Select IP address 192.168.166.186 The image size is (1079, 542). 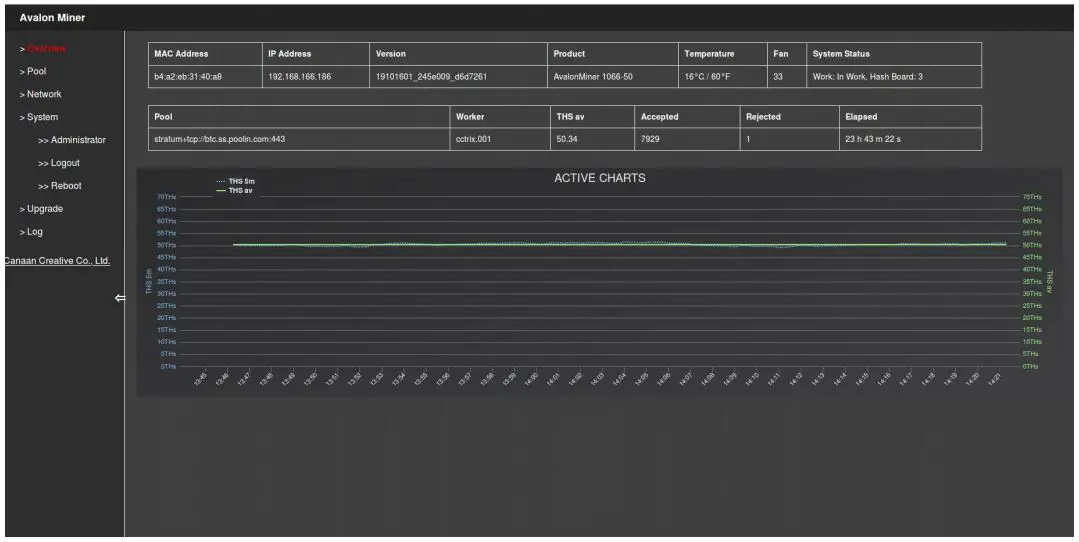coord(299,77)
